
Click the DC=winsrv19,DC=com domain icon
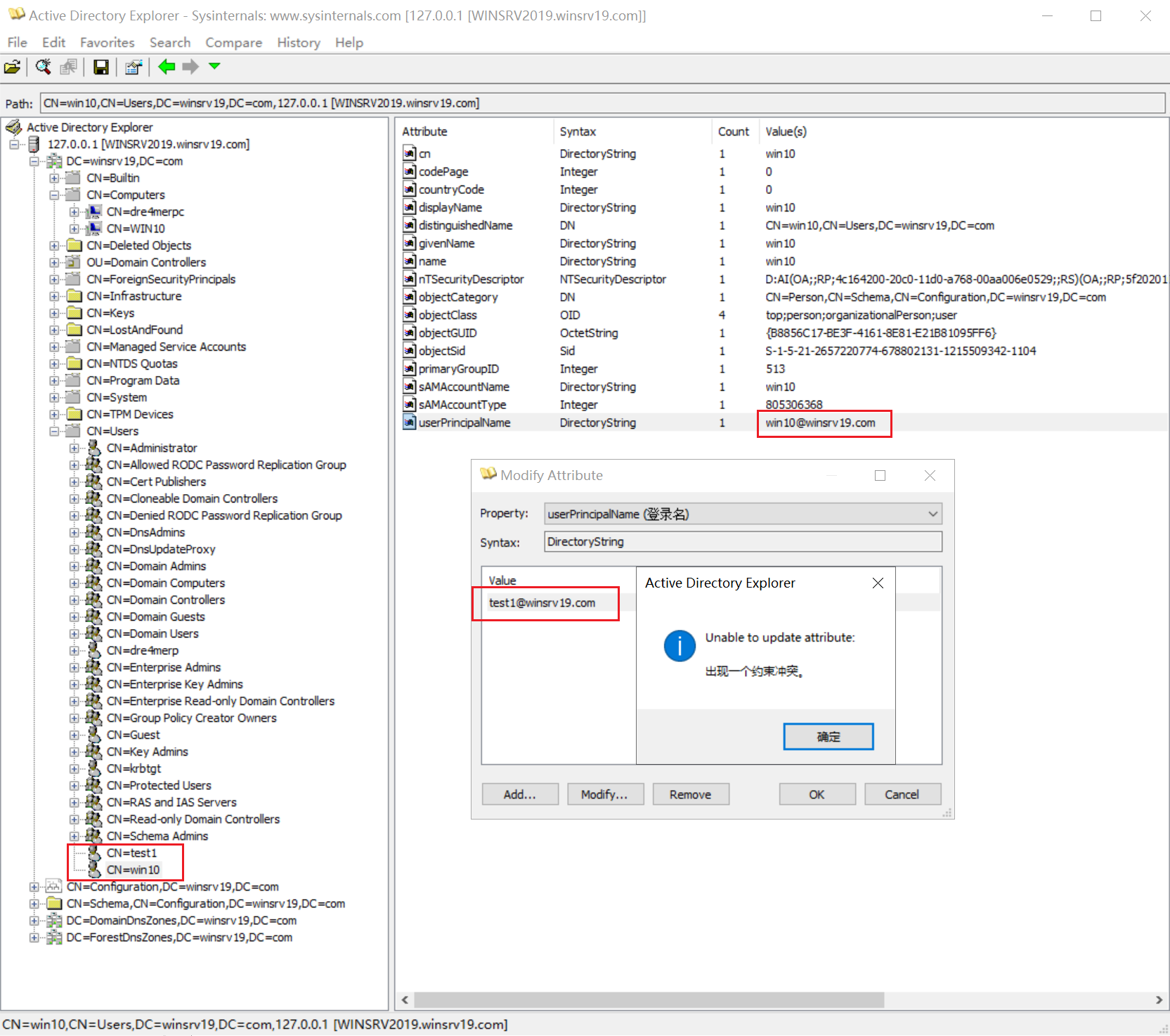(x=54, y=161)
